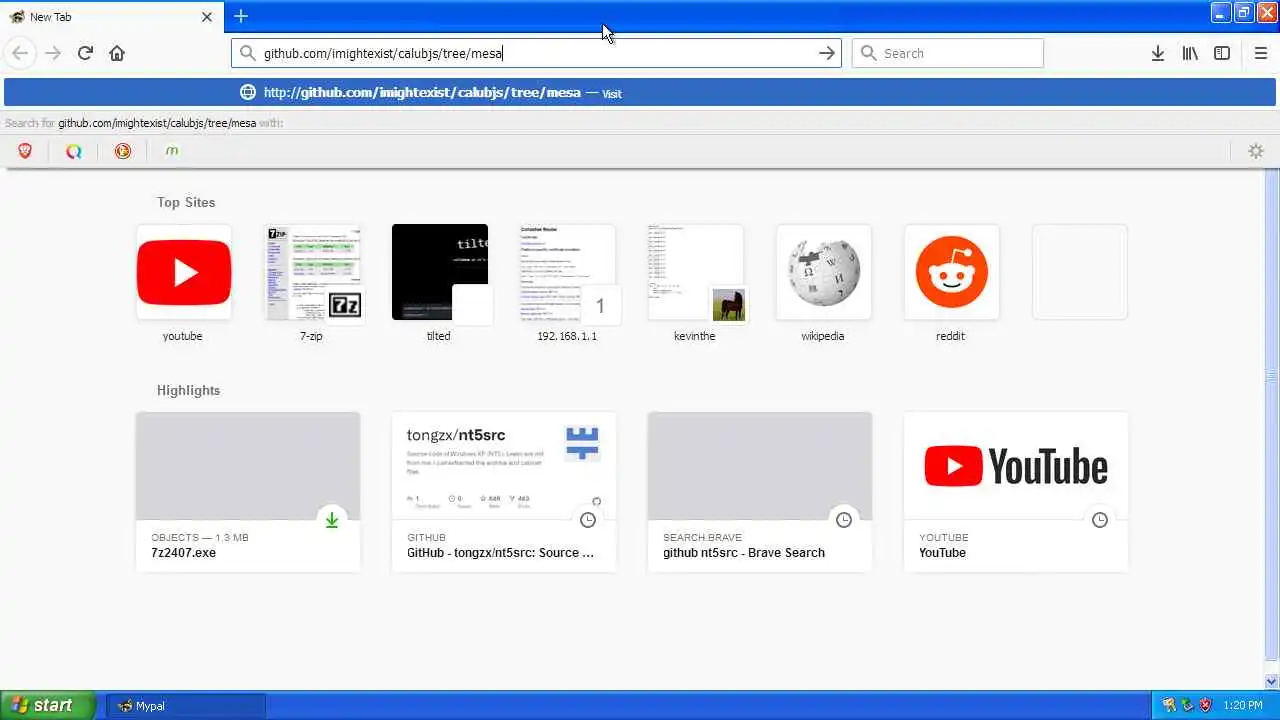Open the 7z2407.exe download highlight
1280x720 pixels.
point(248,491)
